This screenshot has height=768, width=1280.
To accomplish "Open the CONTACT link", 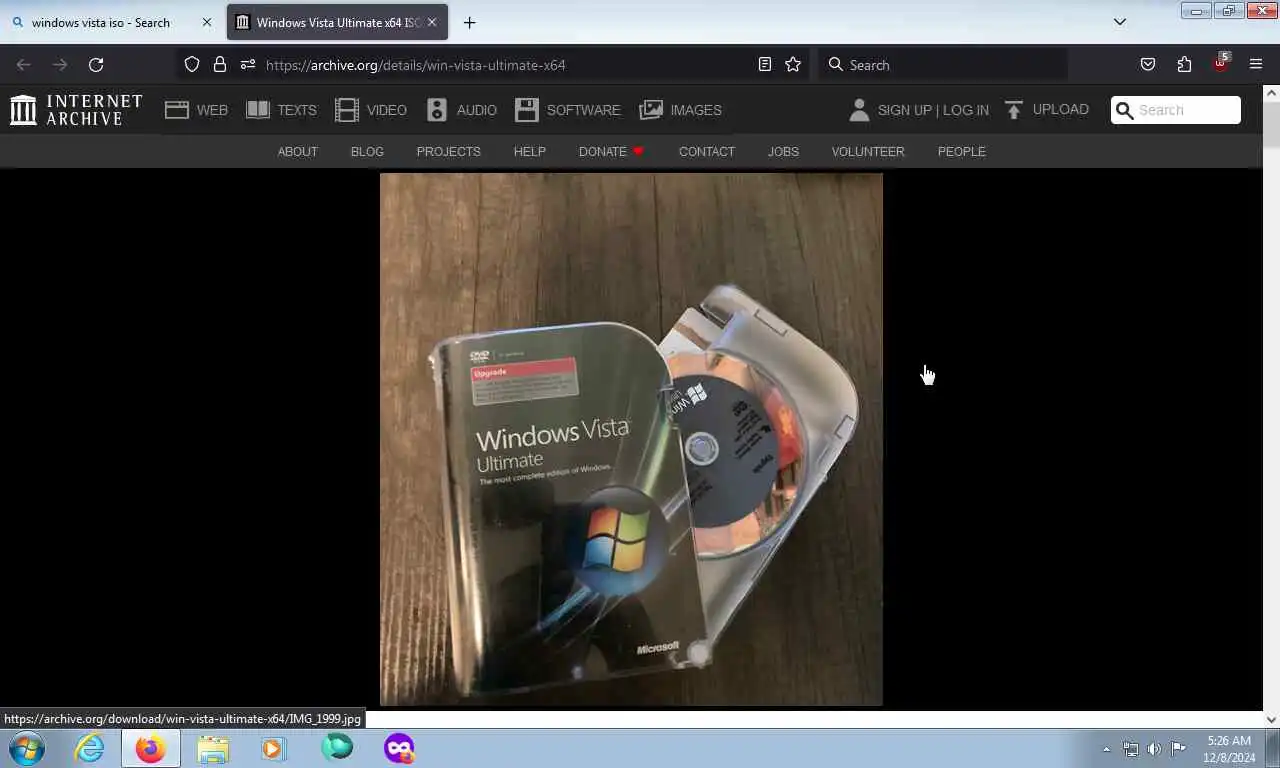I will point(706,152).
